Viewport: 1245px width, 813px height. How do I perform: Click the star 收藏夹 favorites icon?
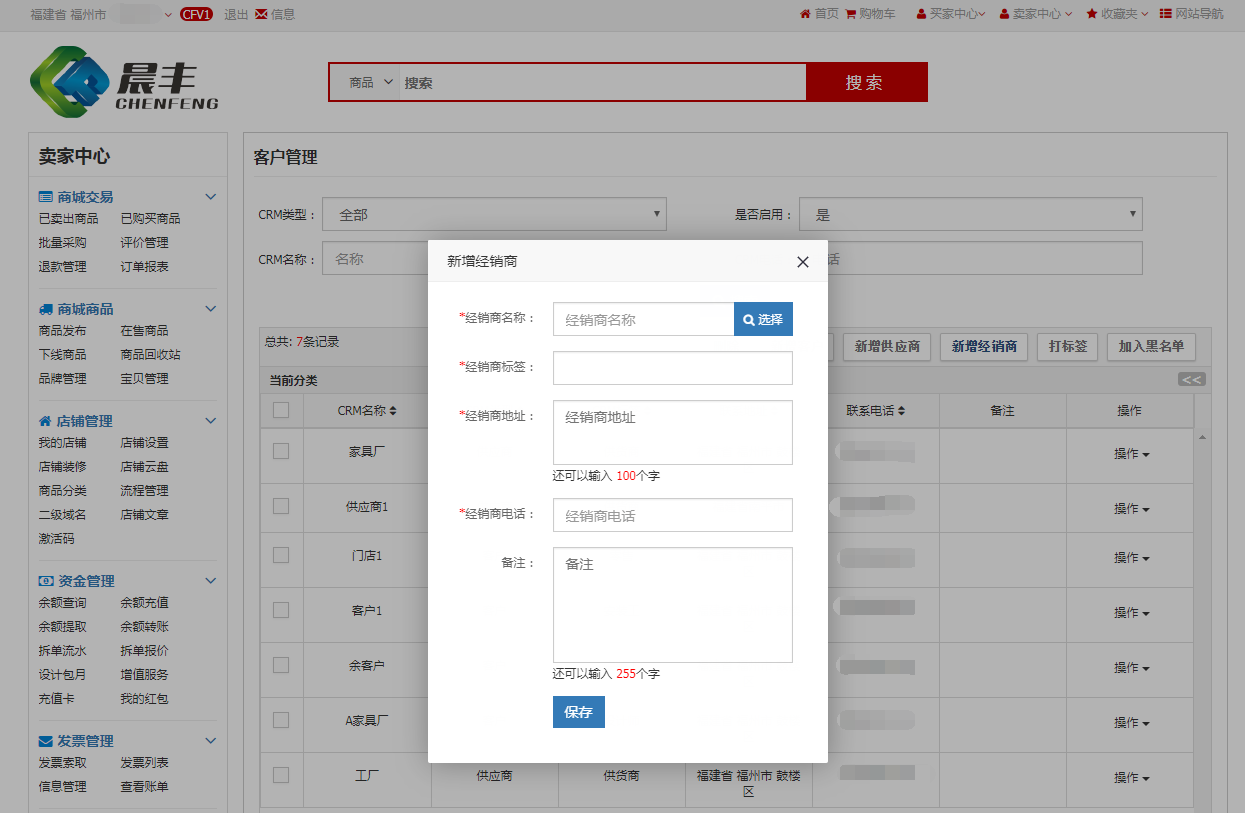point(1092,14)
